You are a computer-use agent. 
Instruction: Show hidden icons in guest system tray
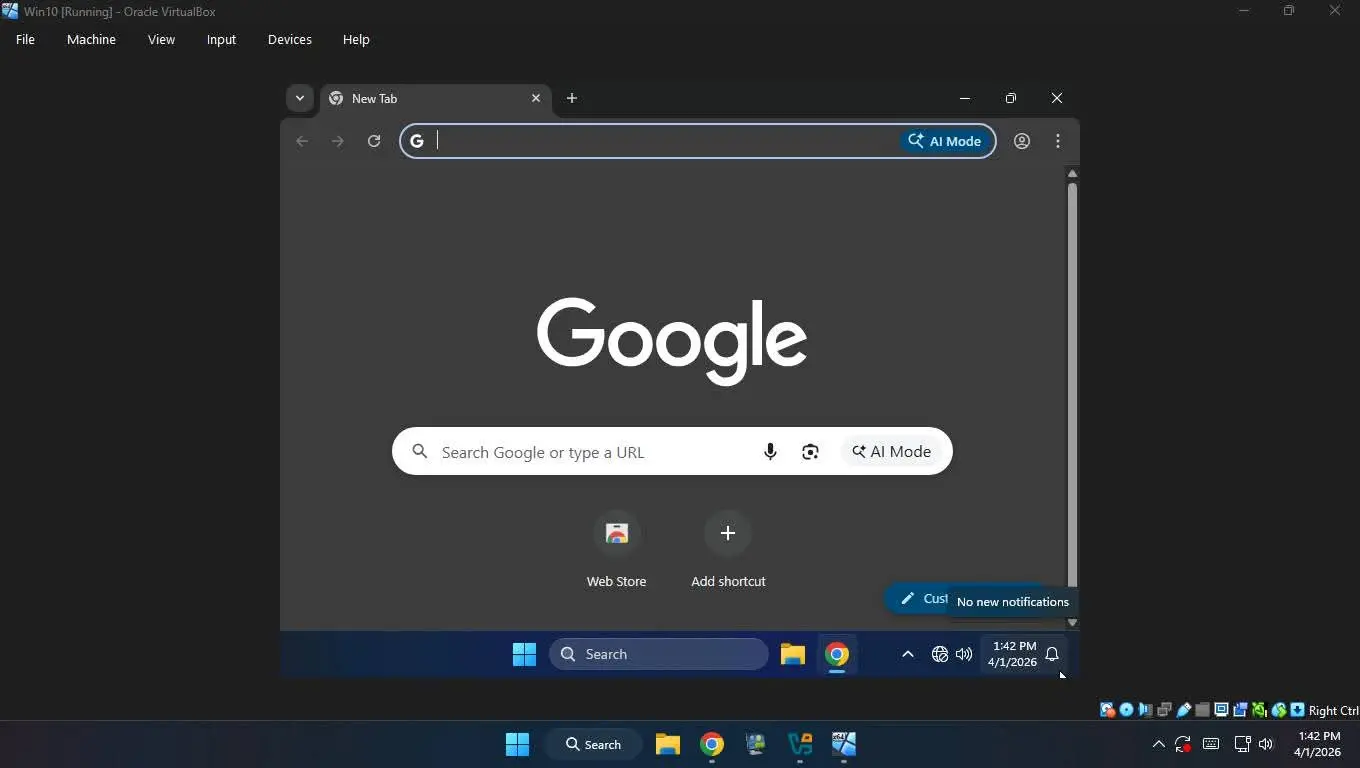pyautogui.click(x=908, y=654)
